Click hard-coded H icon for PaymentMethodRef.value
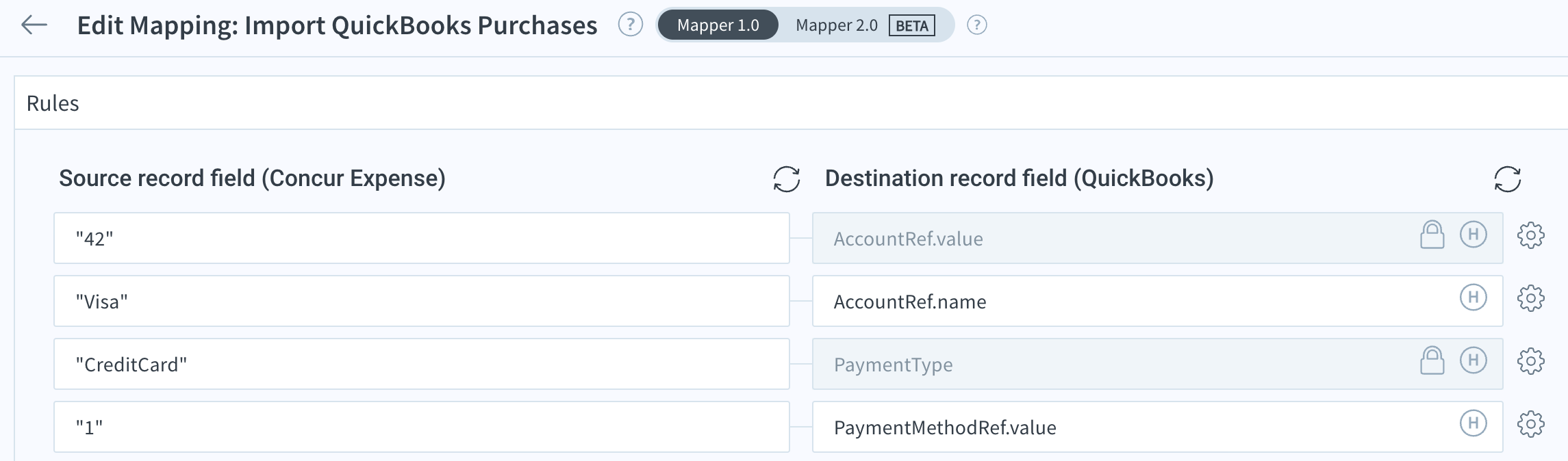Viewport: 1568px width, 461px height. point(1473,423)
